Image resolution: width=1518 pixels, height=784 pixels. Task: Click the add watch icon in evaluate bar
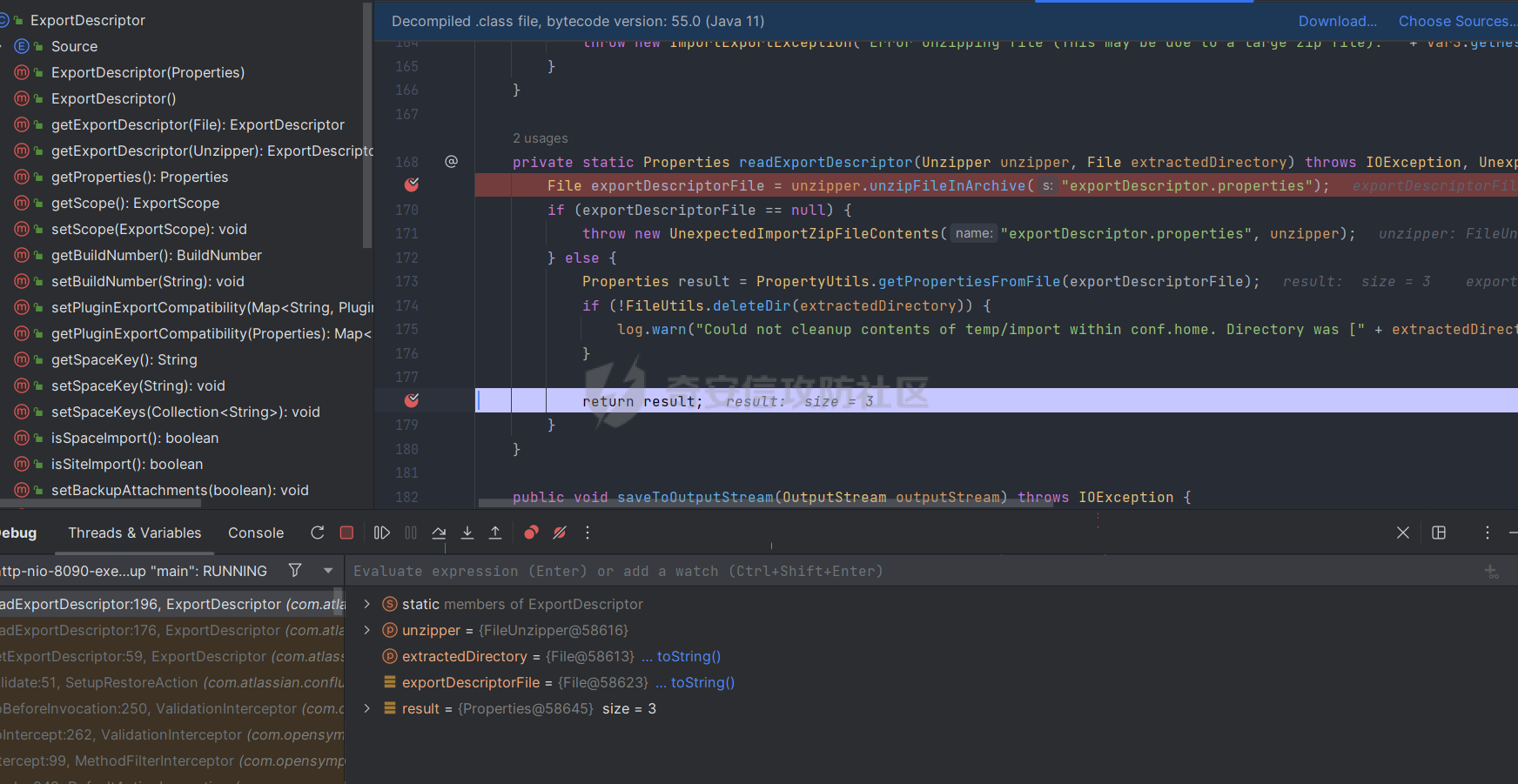click(x=1491, y=572)
